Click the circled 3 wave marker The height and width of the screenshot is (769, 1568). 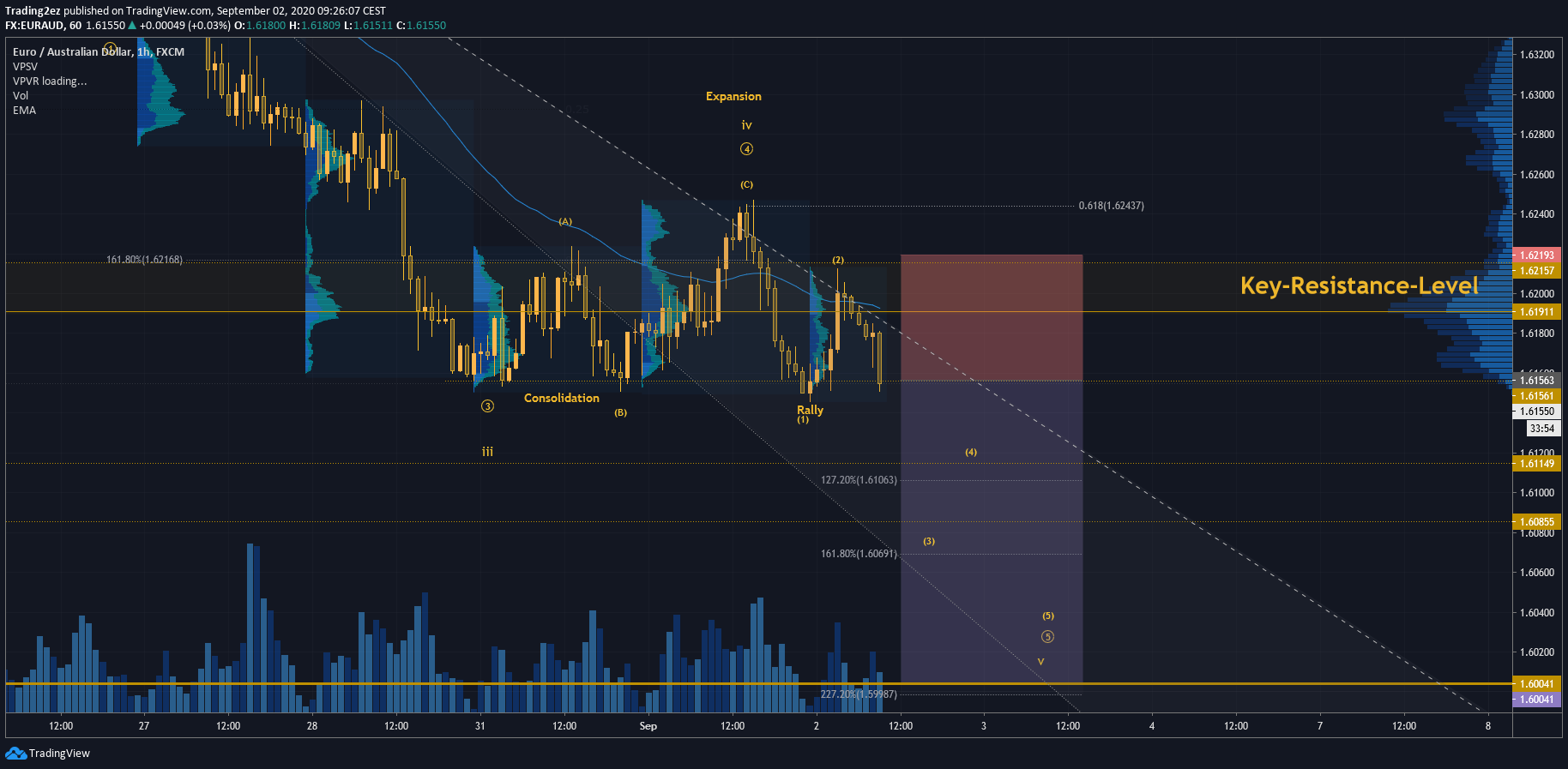coord(487,406)
